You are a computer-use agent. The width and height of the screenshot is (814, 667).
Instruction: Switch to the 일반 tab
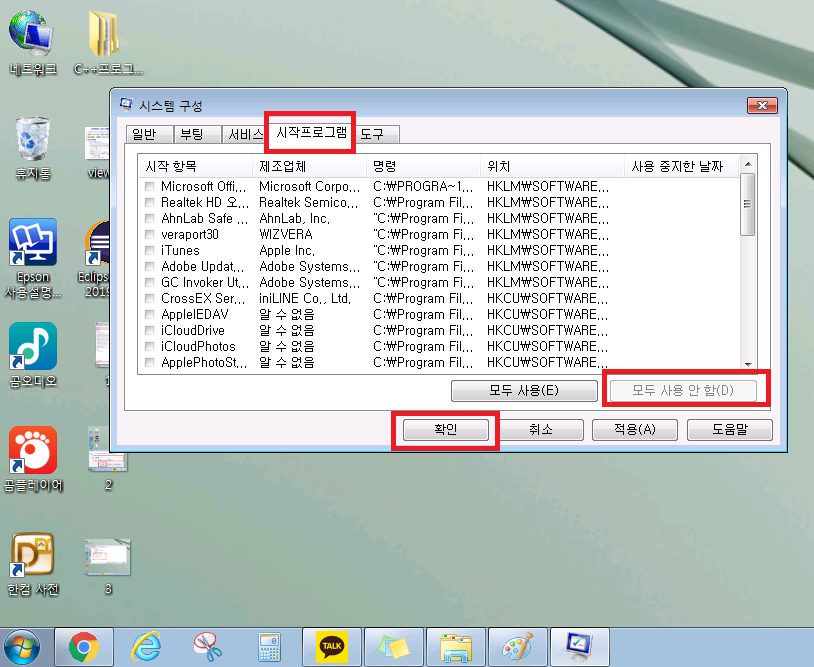[150, 134]
